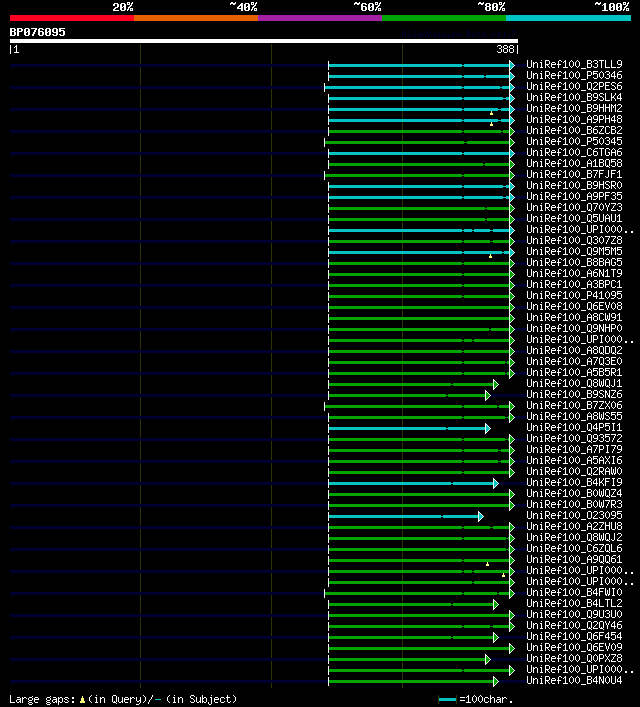Click the yellow gap marker in UniRef100_B9HHM2 row

[491, 113]
